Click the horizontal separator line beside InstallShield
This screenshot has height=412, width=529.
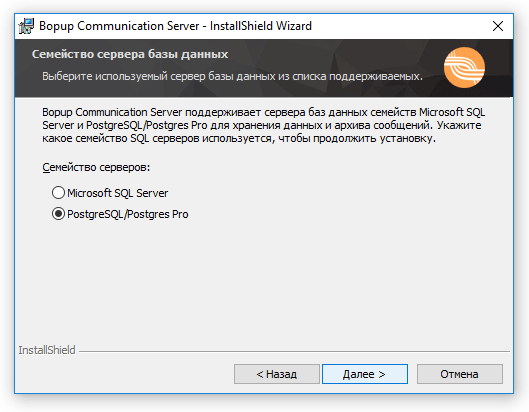(x=294, y=351)
